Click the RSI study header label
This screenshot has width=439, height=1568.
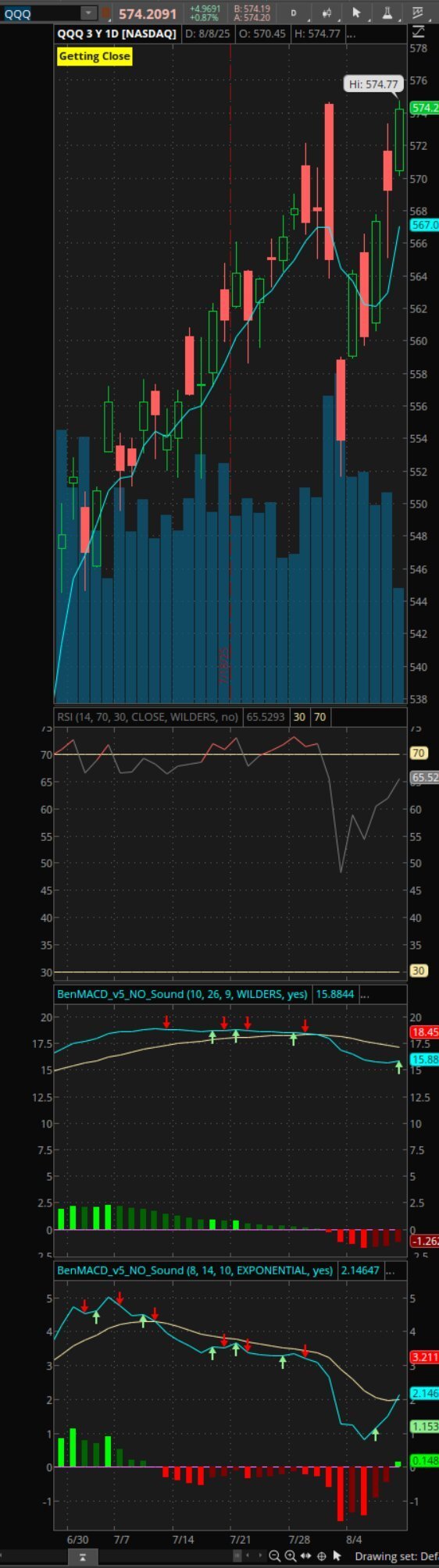coord(148,716)
